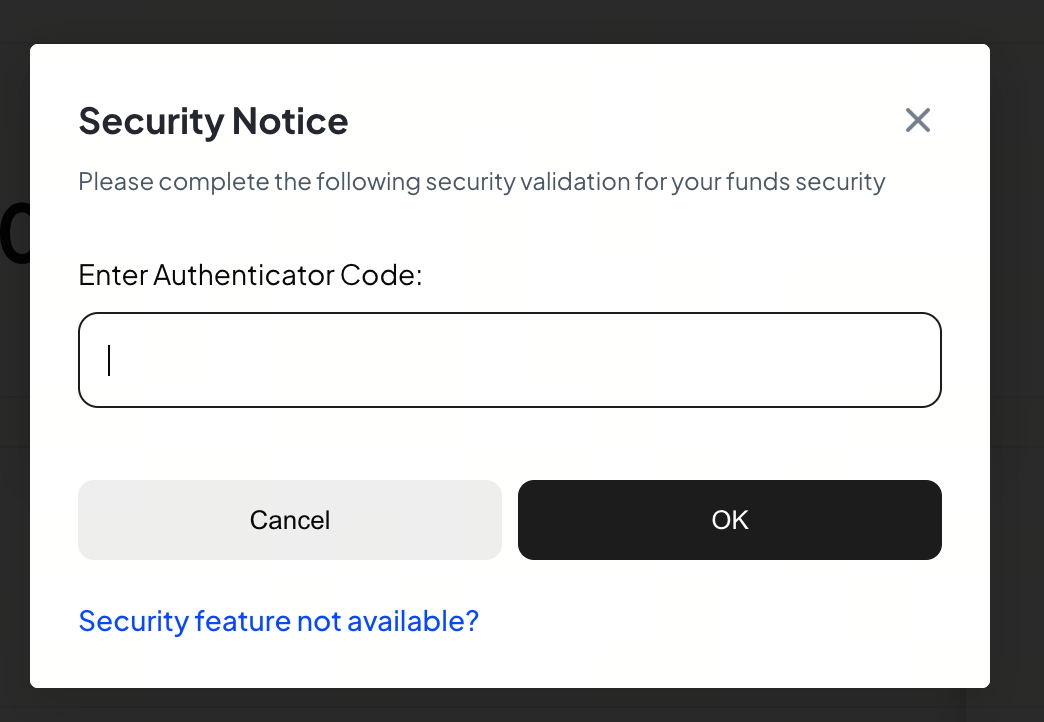Place cursor in the empty code field
The image size is (1044, 722).
coord(510,360)
